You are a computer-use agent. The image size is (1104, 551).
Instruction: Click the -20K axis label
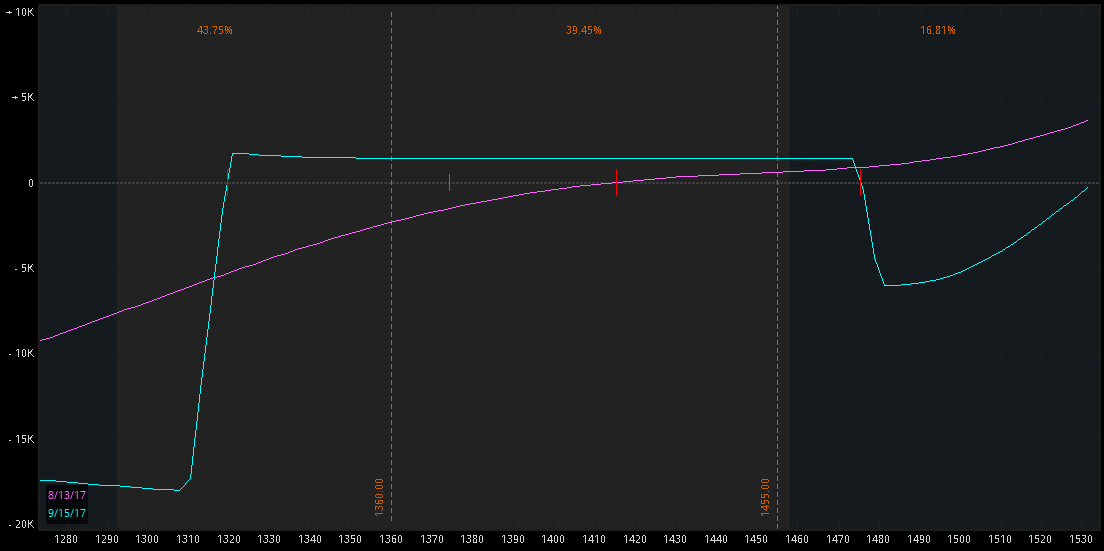point(19,524)
